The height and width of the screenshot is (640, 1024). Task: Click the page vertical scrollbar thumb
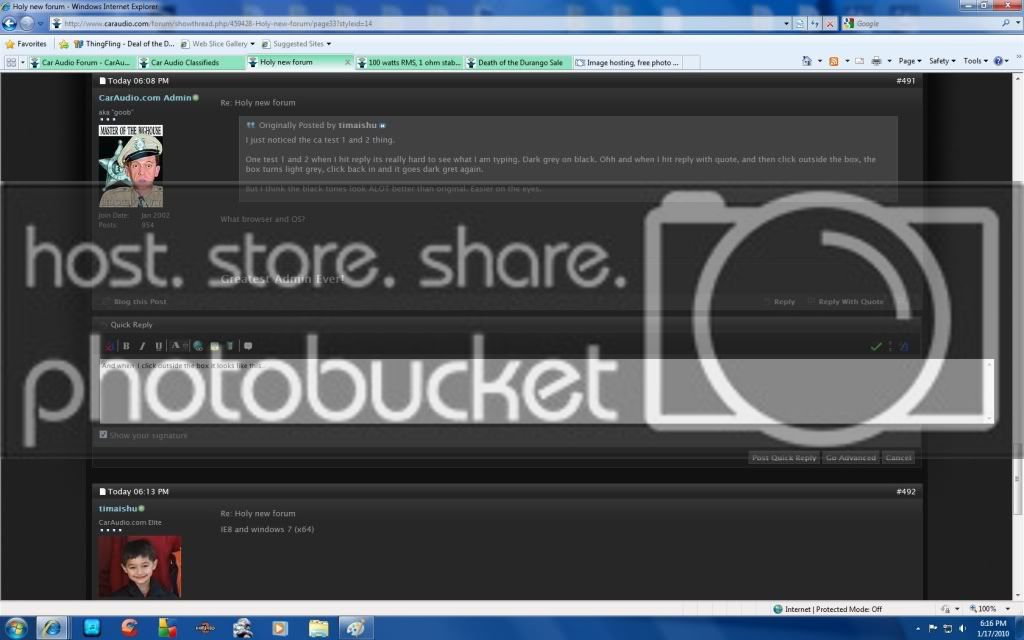click(1017, 481)
